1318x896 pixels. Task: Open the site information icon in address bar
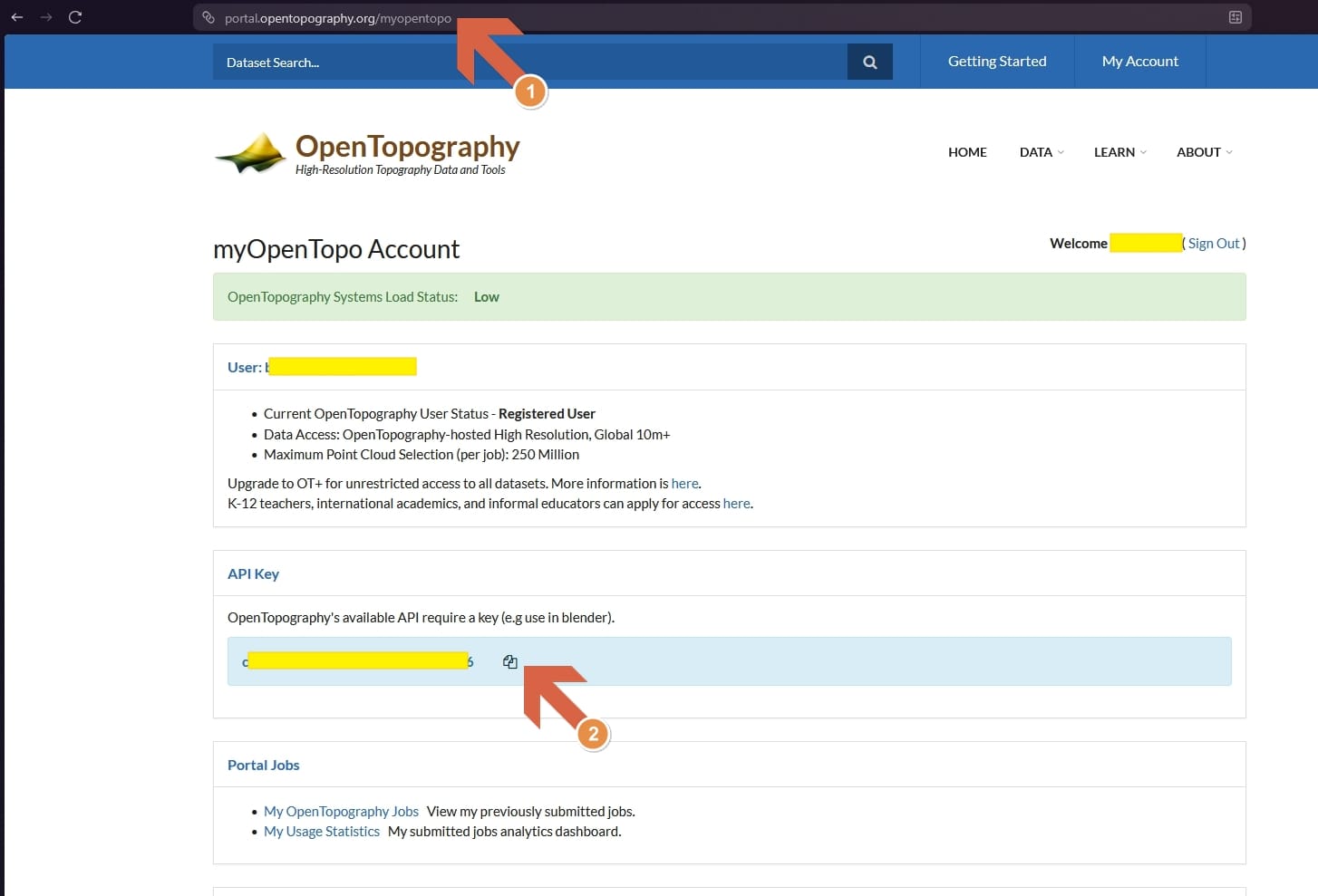click(208, 17)
